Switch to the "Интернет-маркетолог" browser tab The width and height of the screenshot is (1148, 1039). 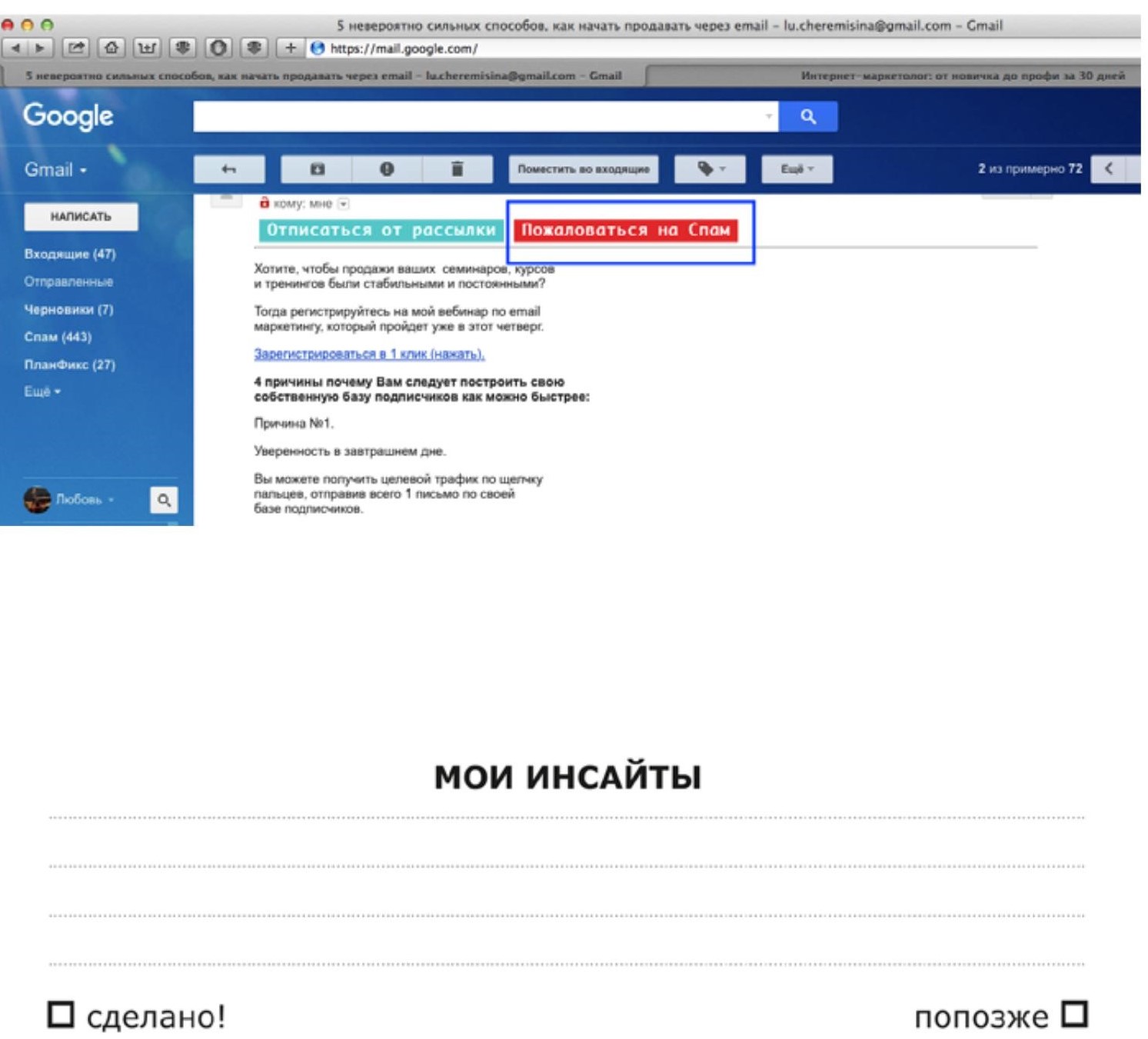pos(961,75)
